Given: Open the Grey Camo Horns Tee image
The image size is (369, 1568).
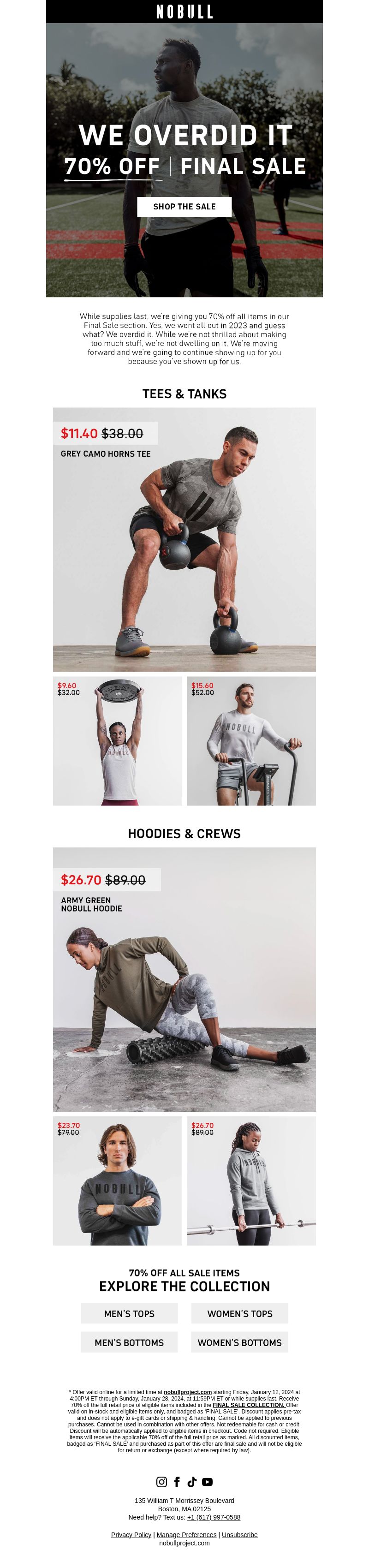Looking at the screenshot, I should pos(184,539).
